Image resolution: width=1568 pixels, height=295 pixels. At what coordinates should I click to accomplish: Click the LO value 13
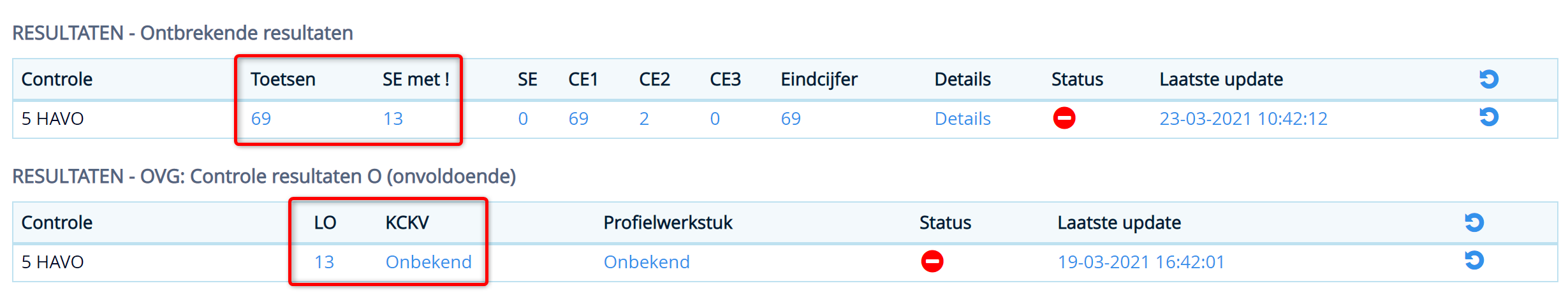pos(324,262)
